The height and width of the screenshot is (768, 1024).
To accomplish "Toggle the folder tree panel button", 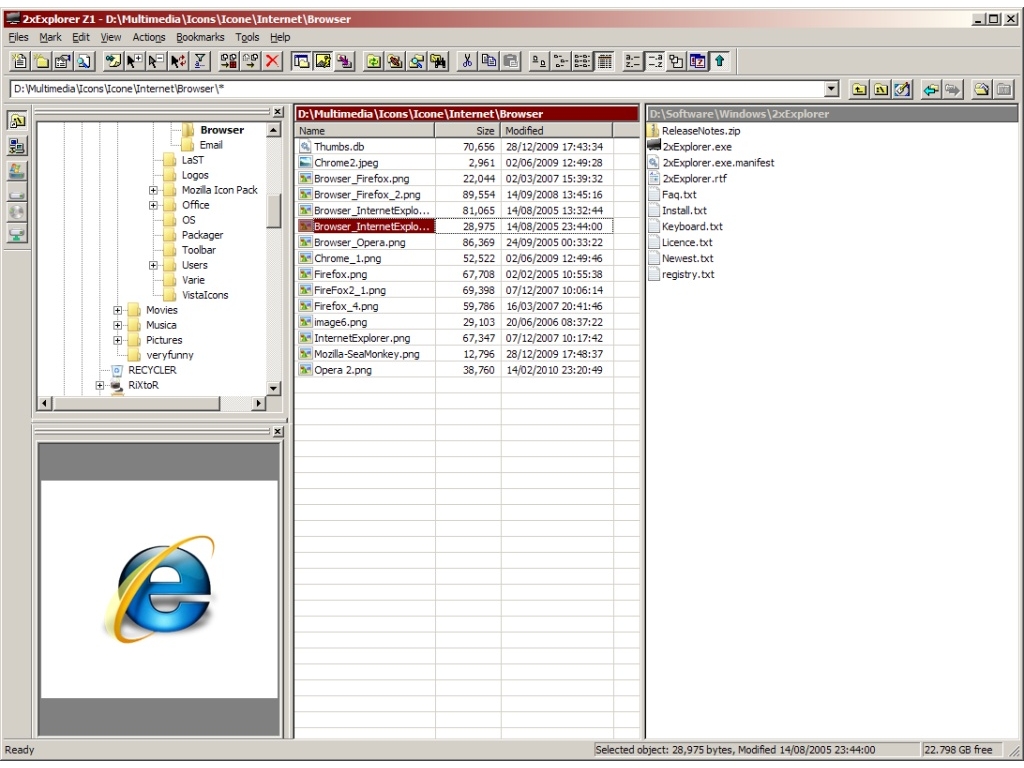I will point(301,61).
